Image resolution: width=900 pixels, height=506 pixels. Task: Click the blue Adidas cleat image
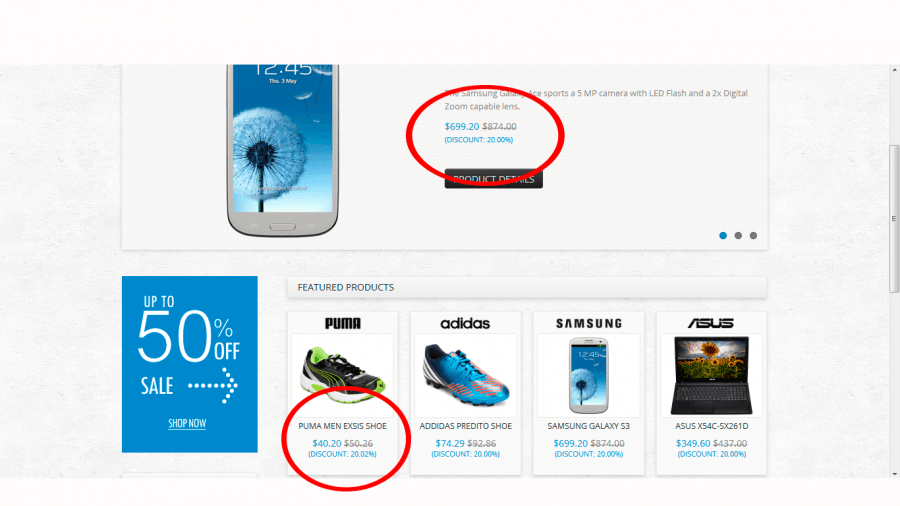465,375
